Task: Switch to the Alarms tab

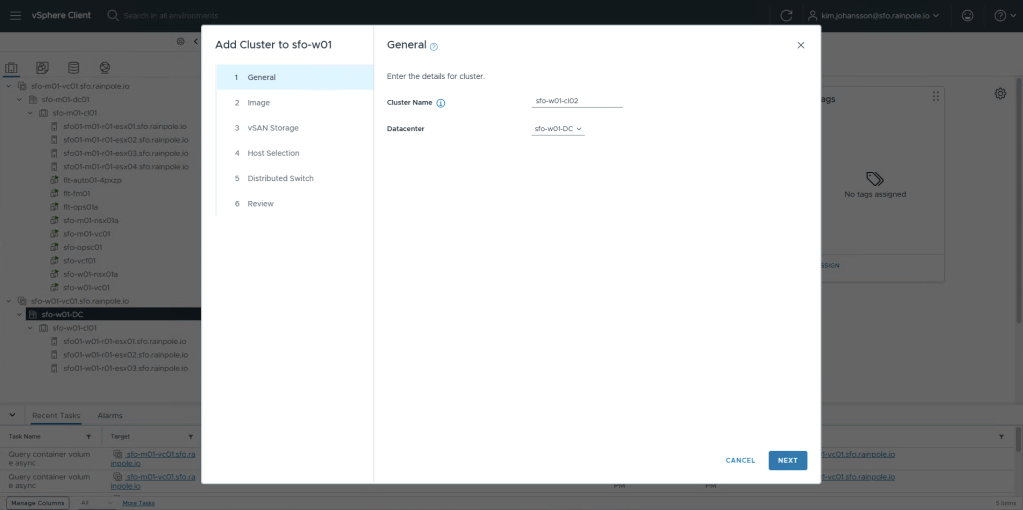Action: tap(110, 415)
